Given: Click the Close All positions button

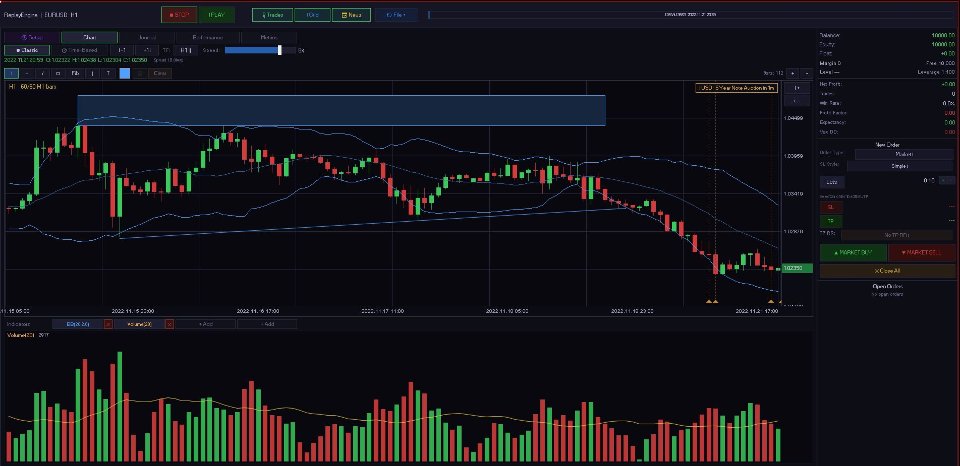Looking at the screenshot, I should pyautogui.click(x=887, y=271).
